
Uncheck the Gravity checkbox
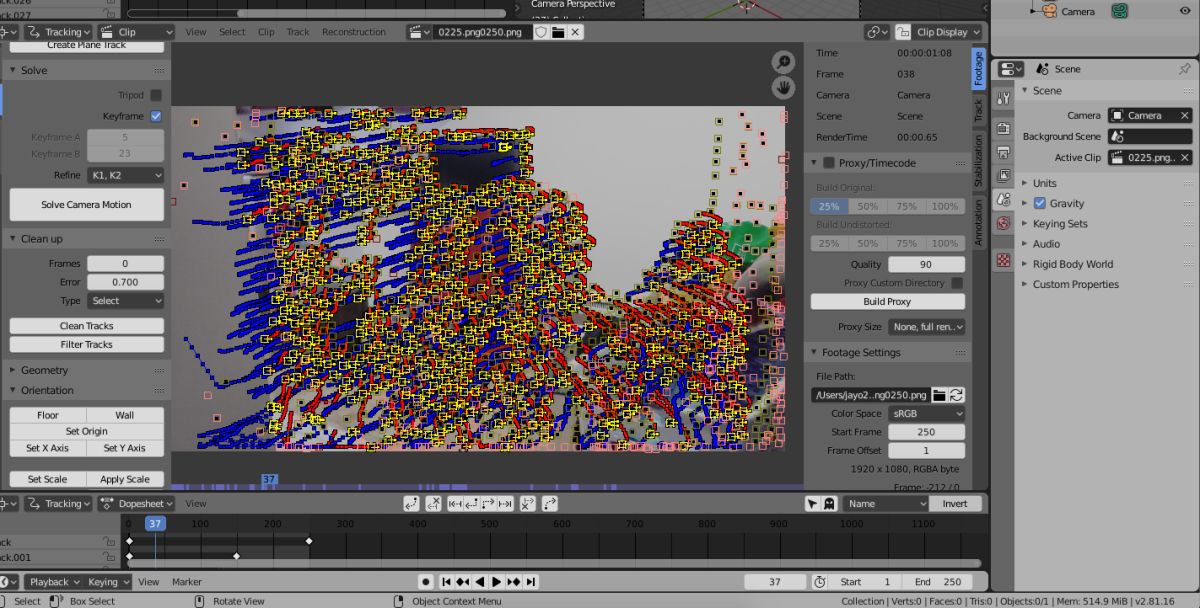coord(1040,203)
